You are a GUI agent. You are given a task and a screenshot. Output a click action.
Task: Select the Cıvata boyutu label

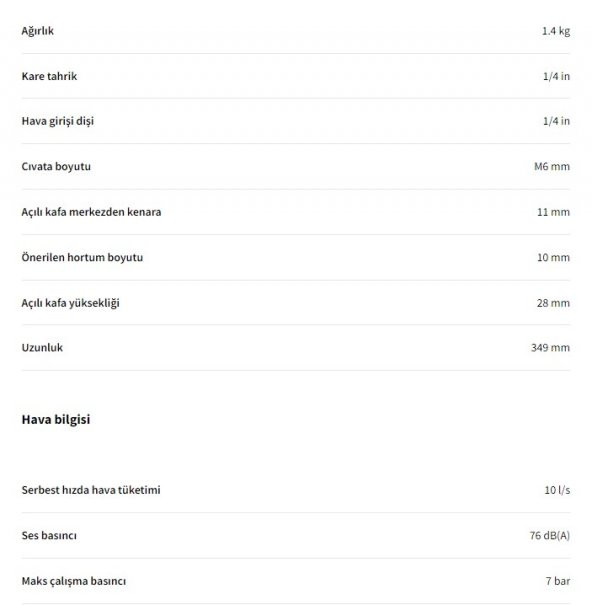point(56,167)
